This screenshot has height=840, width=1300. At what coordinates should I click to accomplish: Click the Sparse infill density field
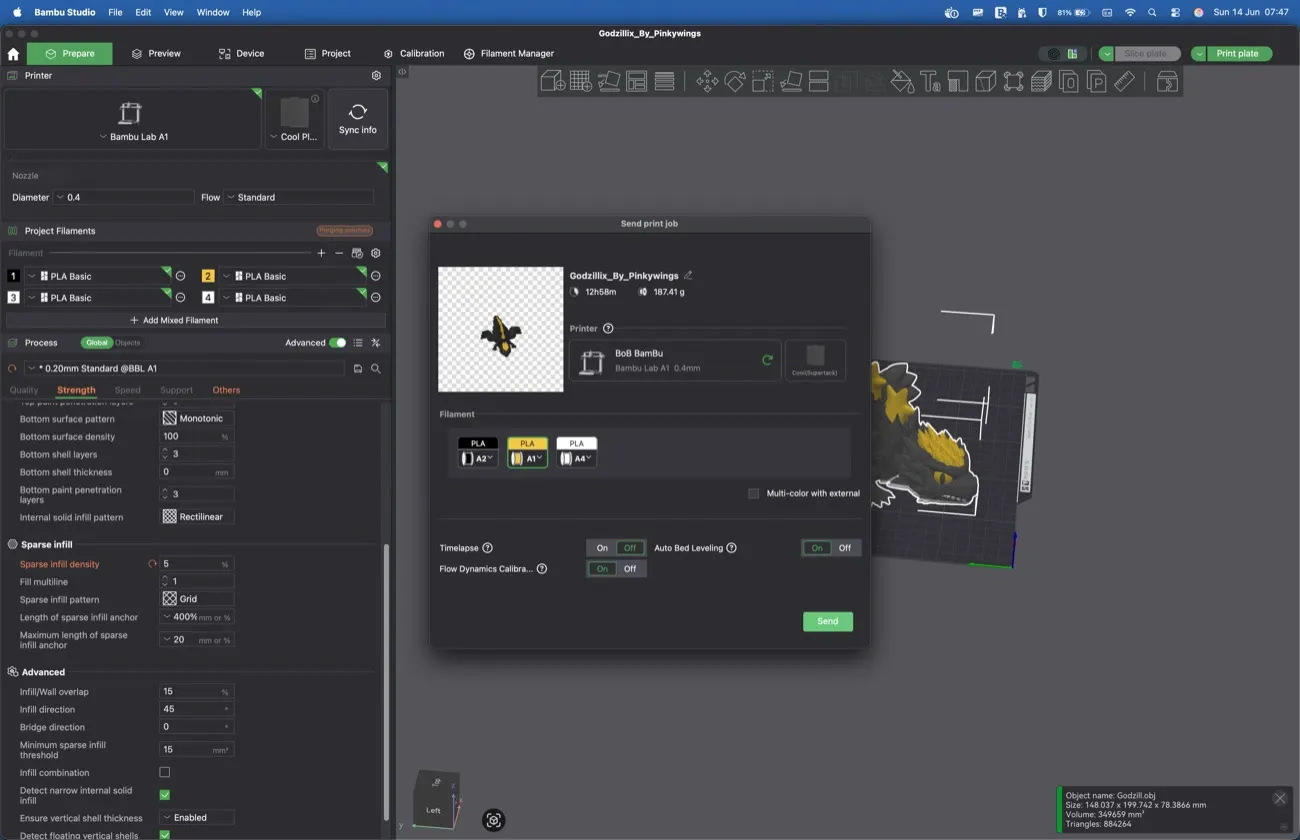[197, 564]
